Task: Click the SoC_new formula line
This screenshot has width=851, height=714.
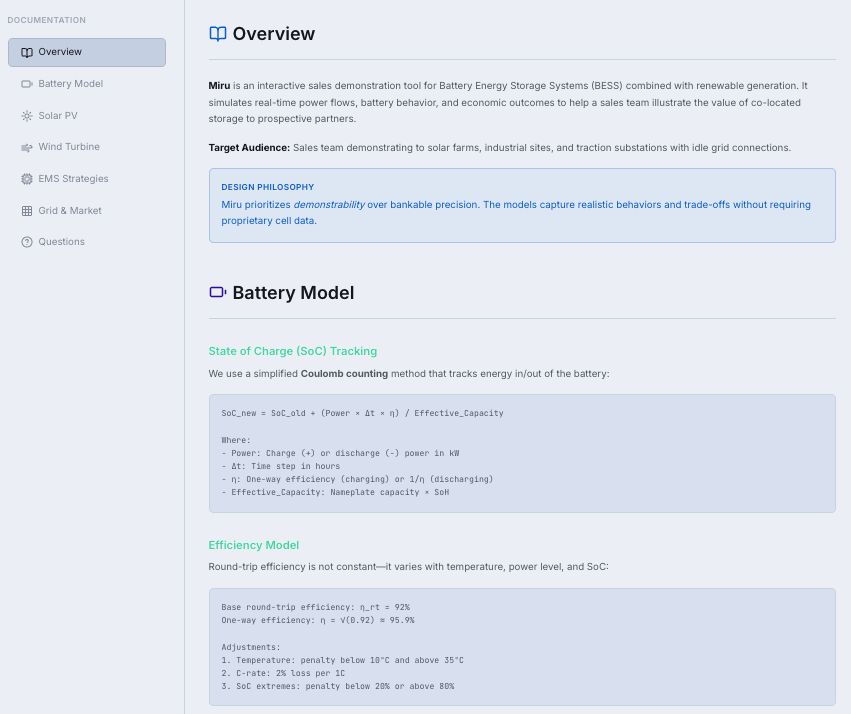Action: [x=362, y=413]
